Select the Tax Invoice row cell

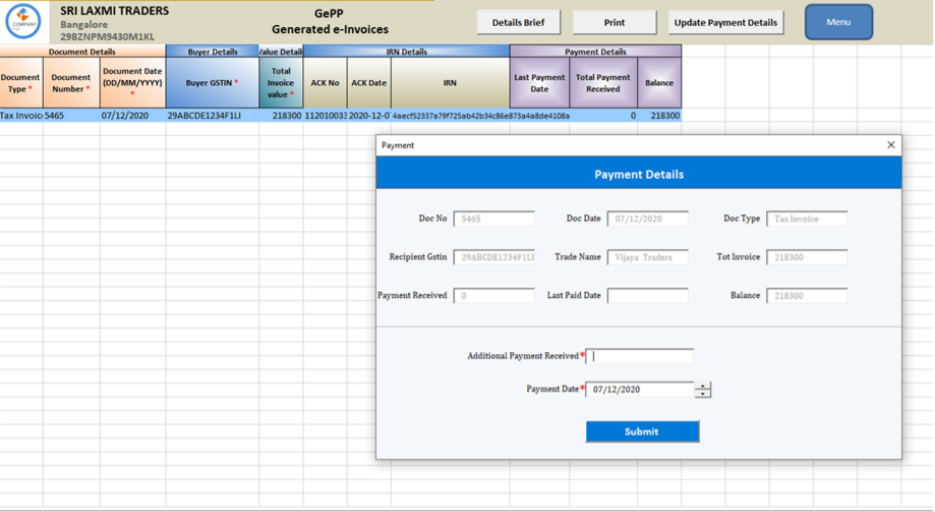[21, 116]
